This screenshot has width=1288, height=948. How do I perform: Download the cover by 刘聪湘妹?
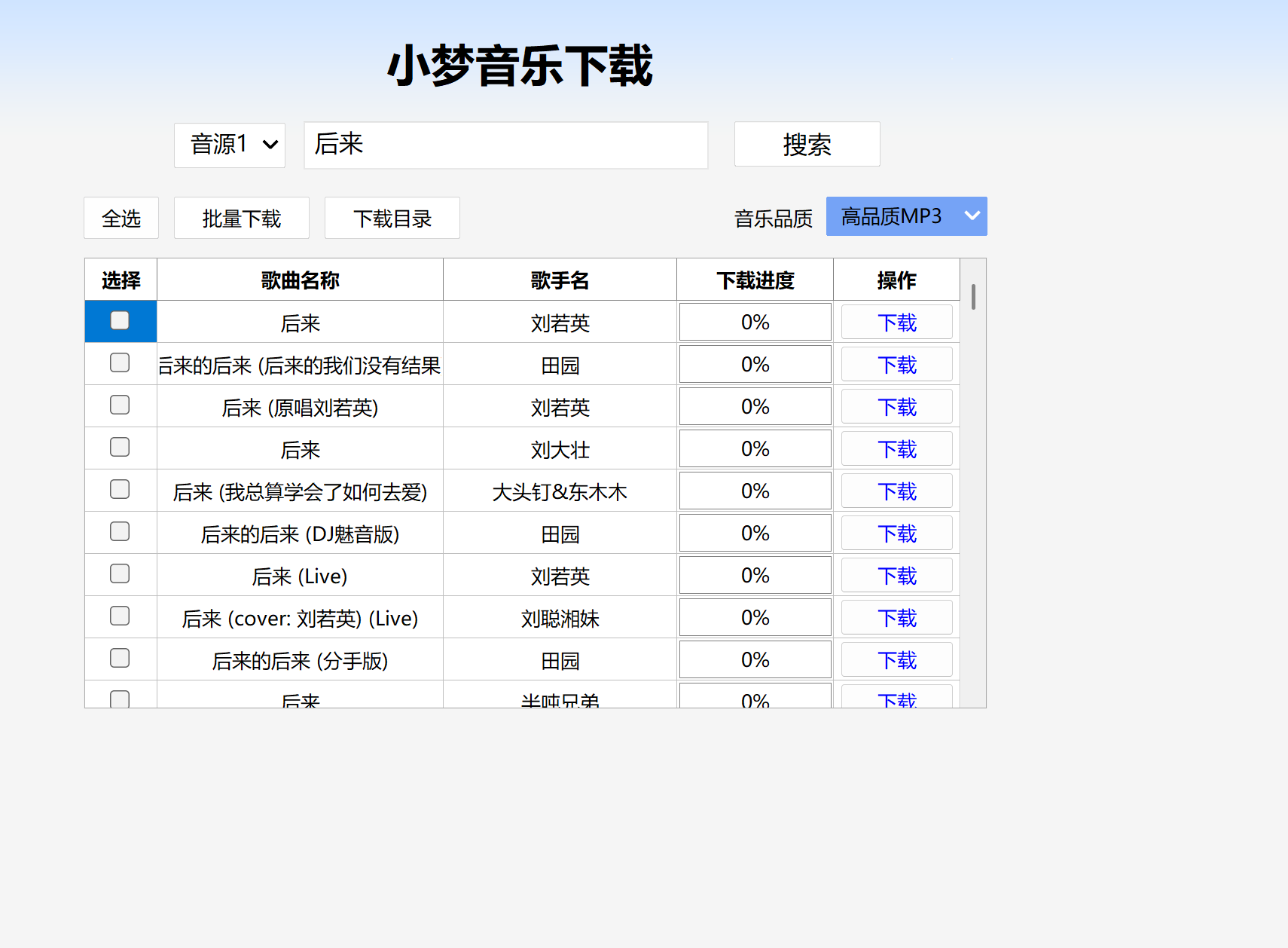pyautogui.click(x=896, y=618)
